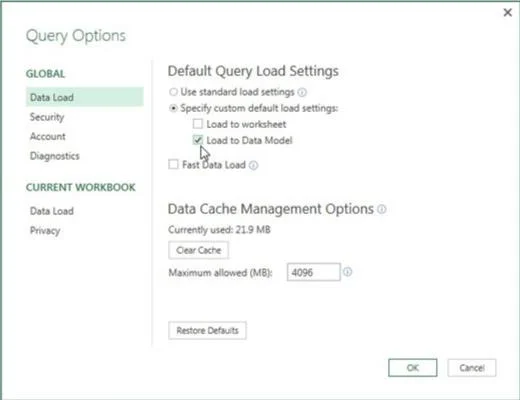Open Current Workbook Data Load section
Viewport: 520px width, 400px height.
[x=52, y=211]
